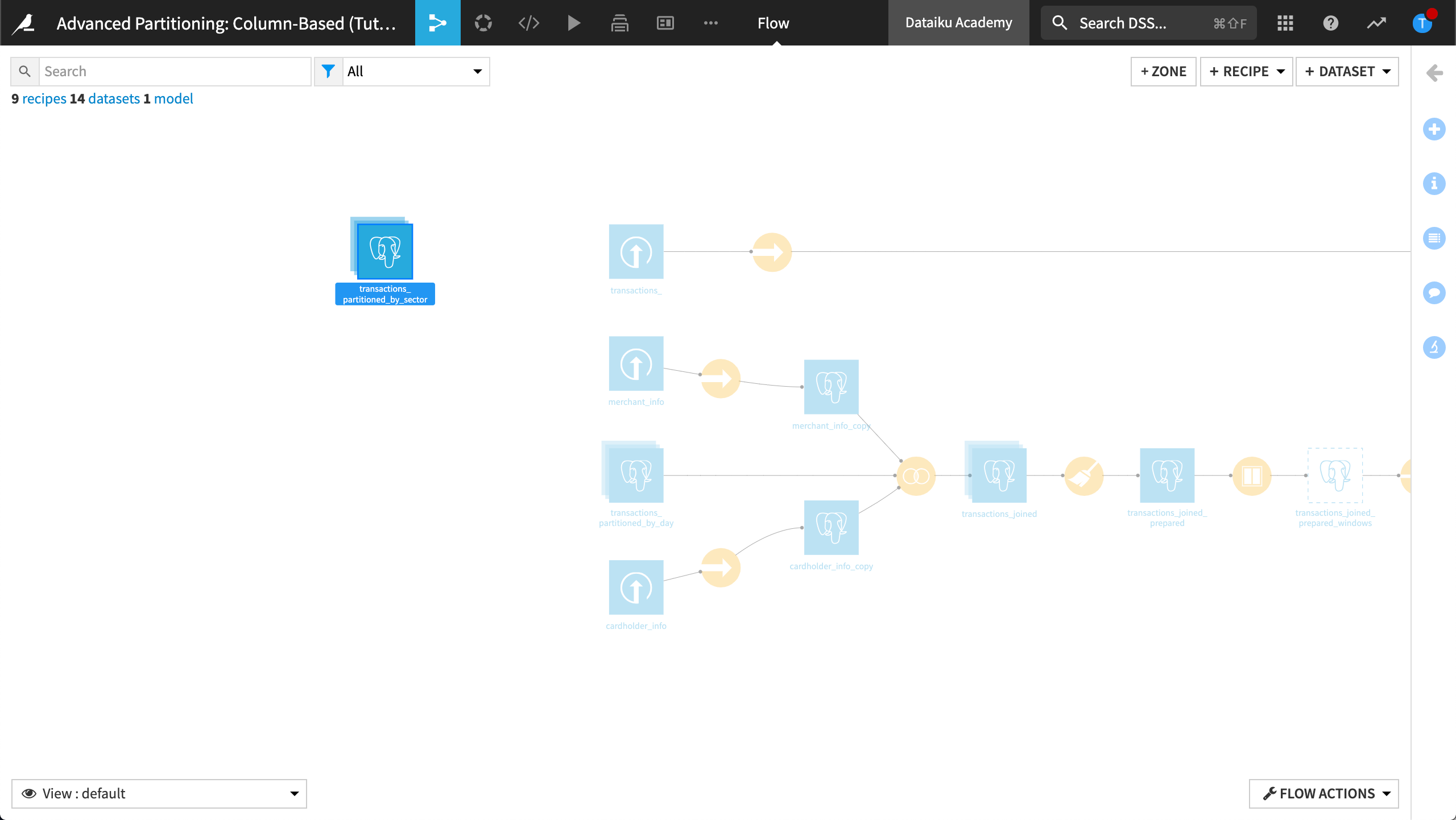Click the Lab icon next to the Flow icon
The width and height of the screenshot is (1456, 820).
483,23
